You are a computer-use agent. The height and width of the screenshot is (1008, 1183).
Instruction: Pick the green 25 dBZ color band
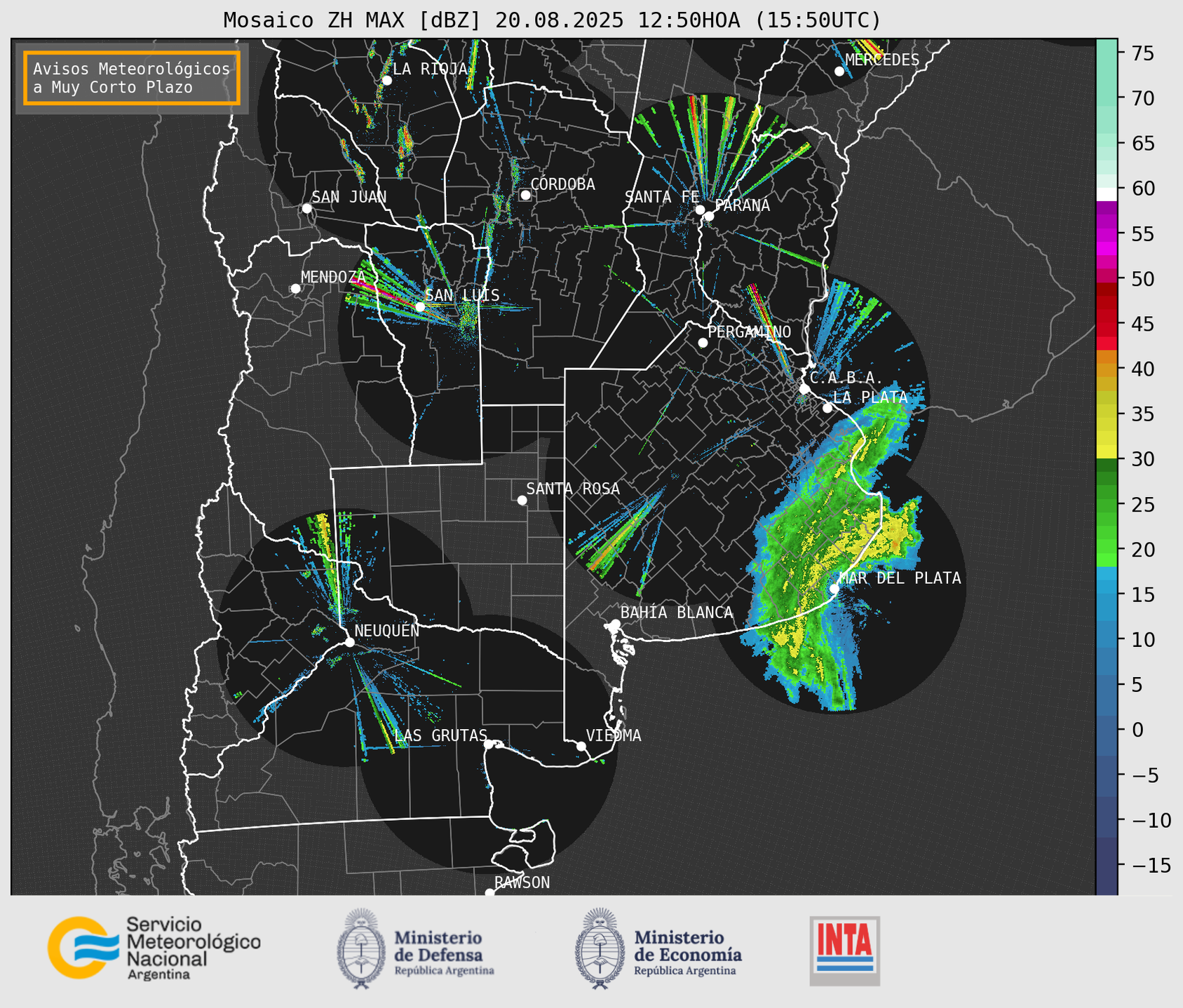1107,505
